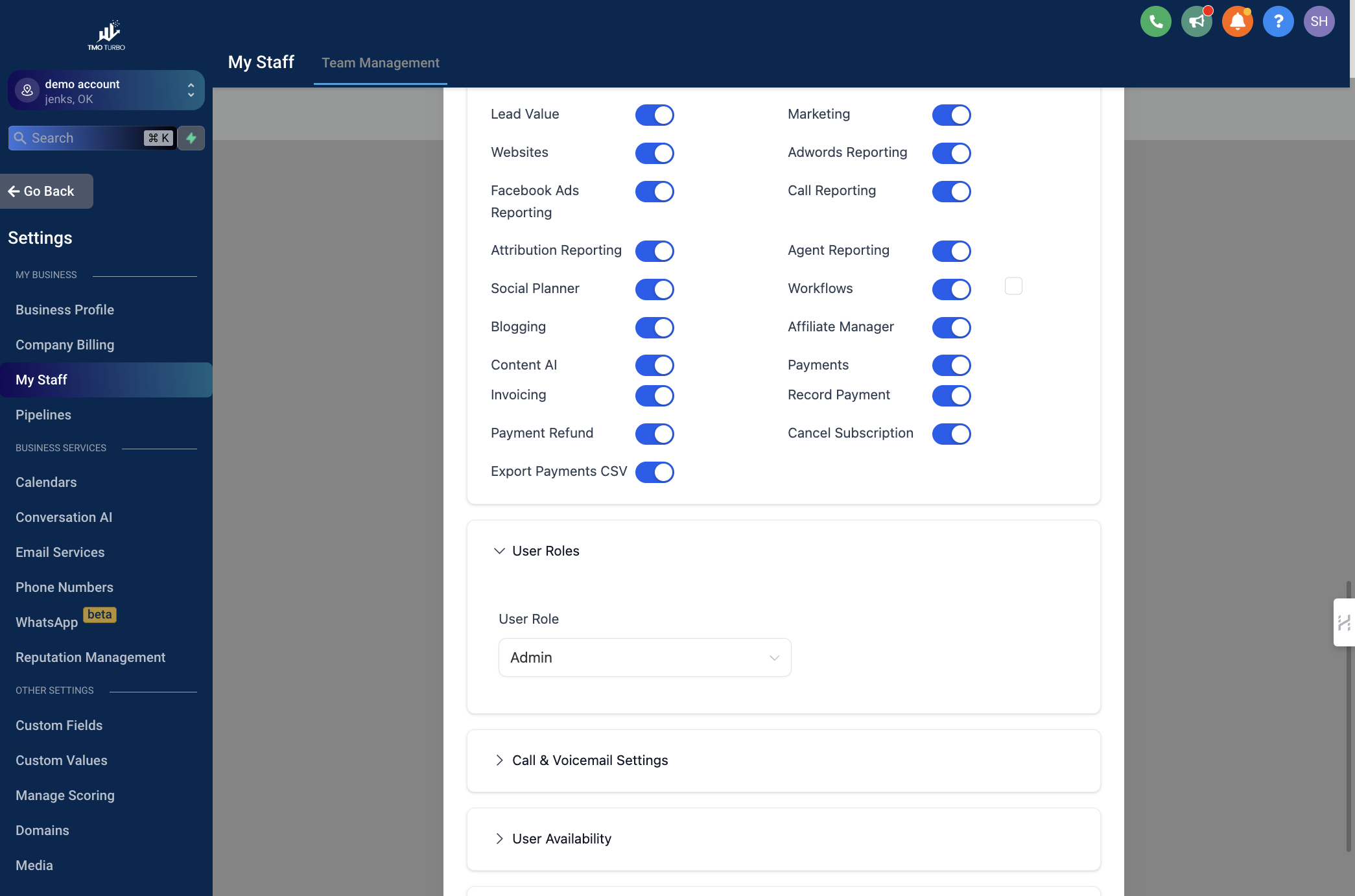1355x896 pixels.
Task: Open Business Profile settings
Action: [x=65, y=310]
